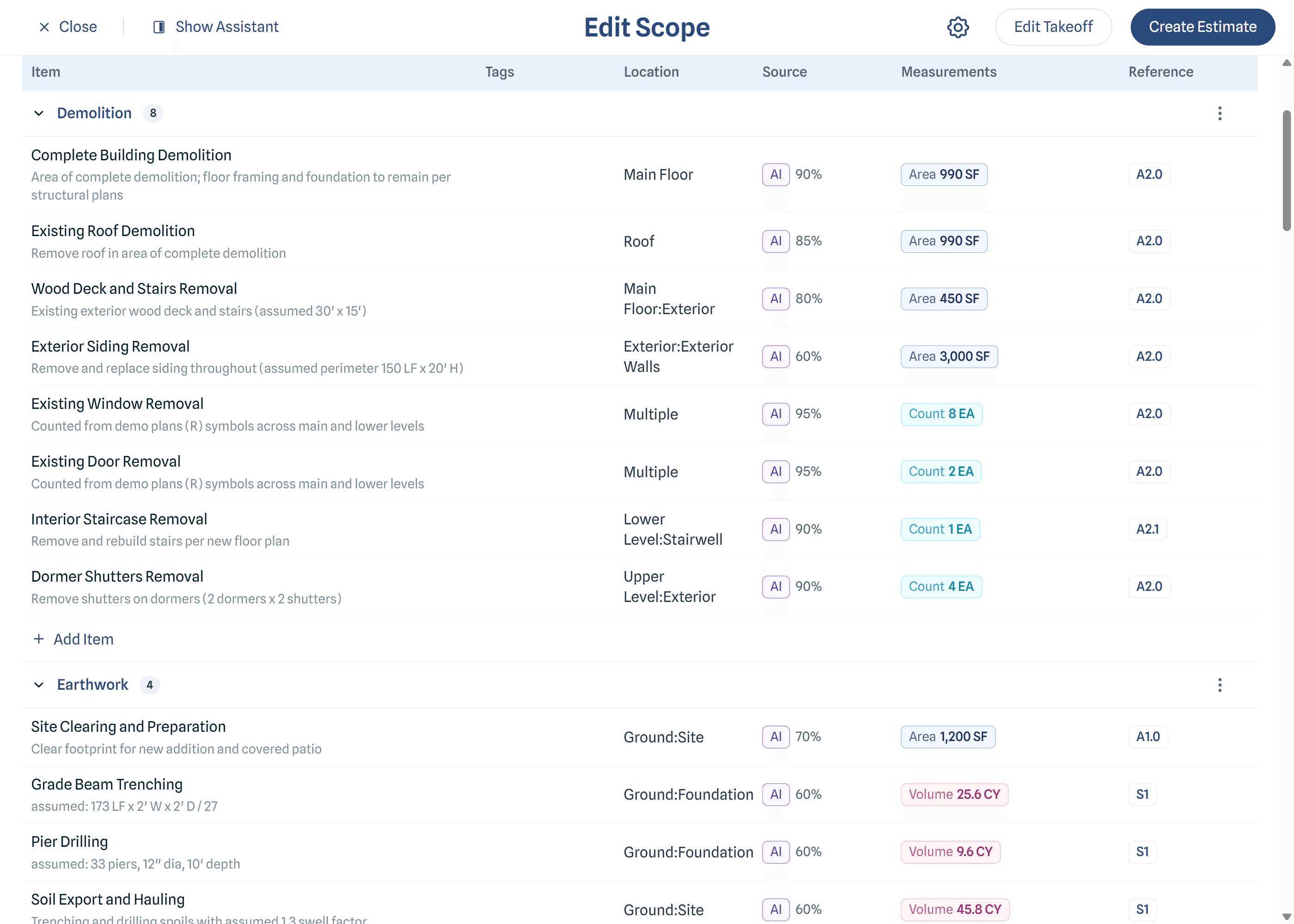Click the Close X icon
The height and width of the screenshot is (924, 1294).
pos(44,27)
